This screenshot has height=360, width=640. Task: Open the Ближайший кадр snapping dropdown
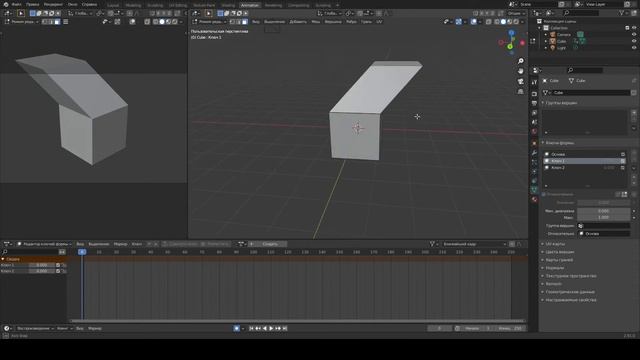tap(474, 244)
